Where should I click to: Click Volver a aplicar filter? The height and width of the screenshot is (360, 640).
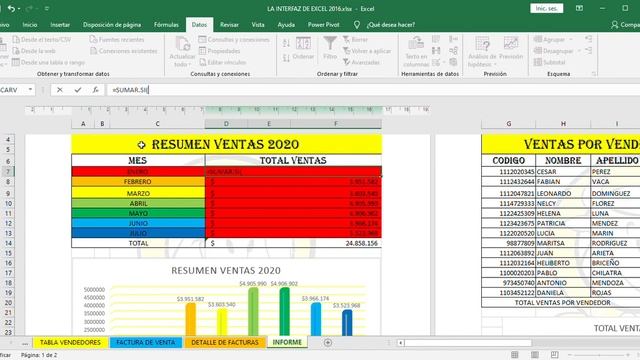click(367, 51)
